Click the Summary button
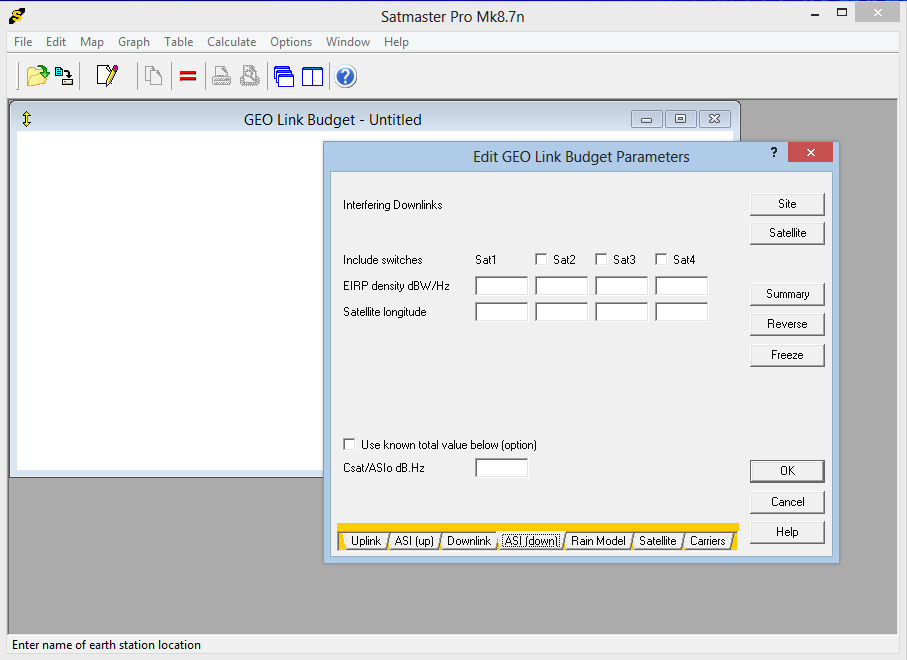The height and width of the screenshot is (660, 907). 787,294
